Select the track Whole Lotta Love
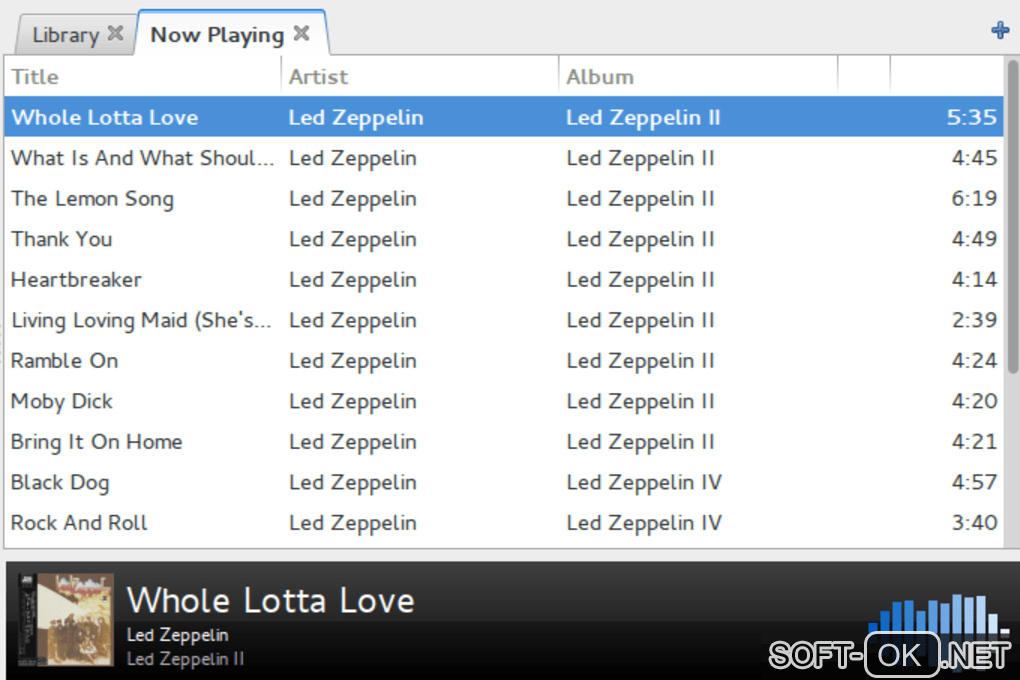Screen dimensions: 1020x680 coord(105,117)
